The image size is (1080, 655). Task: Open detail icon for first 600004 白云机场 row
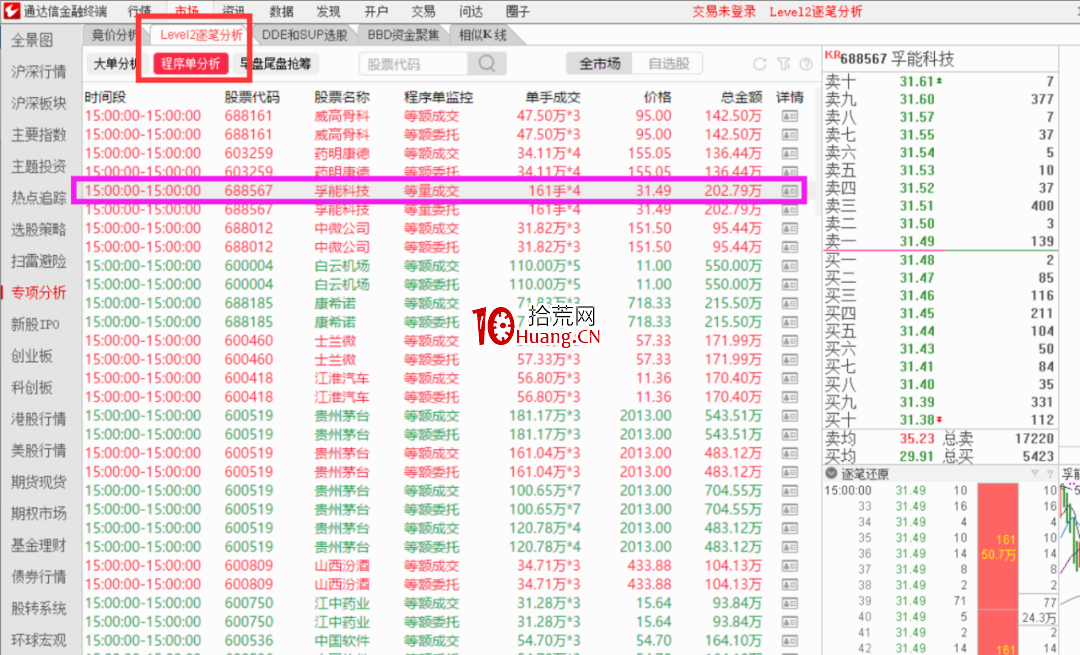click(x=789, y=266)
